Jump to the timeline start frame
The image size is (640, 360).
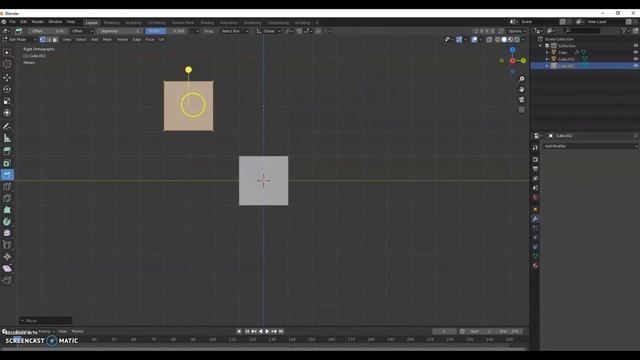tap(247, 331)
